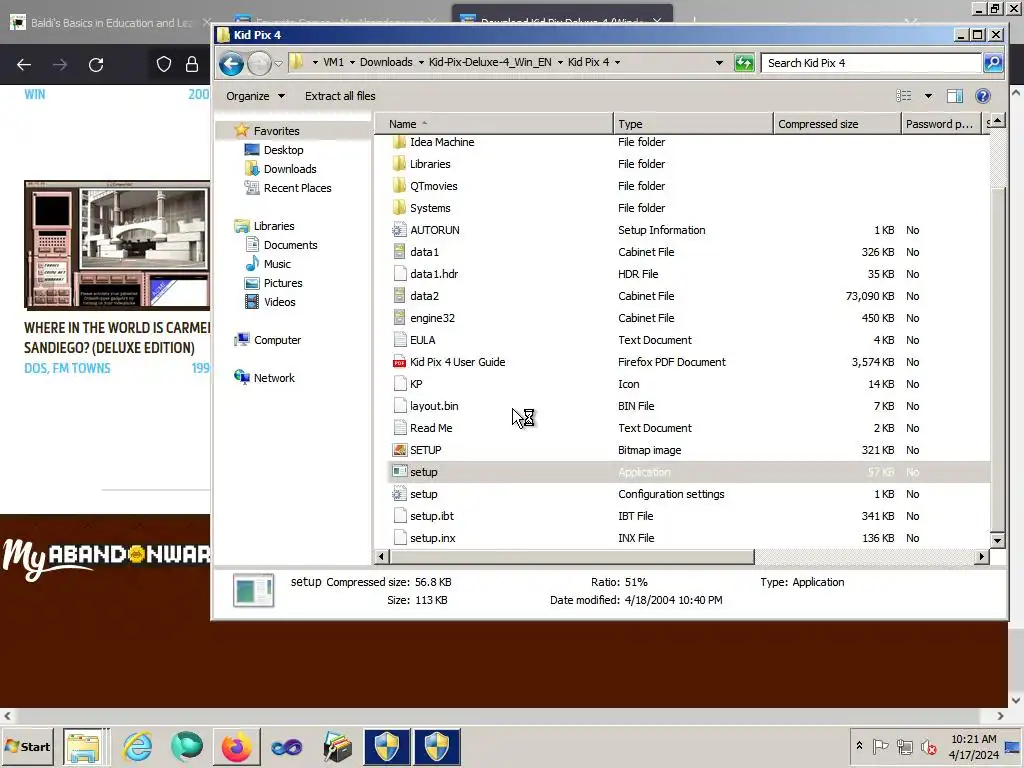Screen dimensions: 1024x768
Task: Open the Organize dropdown menu
Action: [255, 96]
